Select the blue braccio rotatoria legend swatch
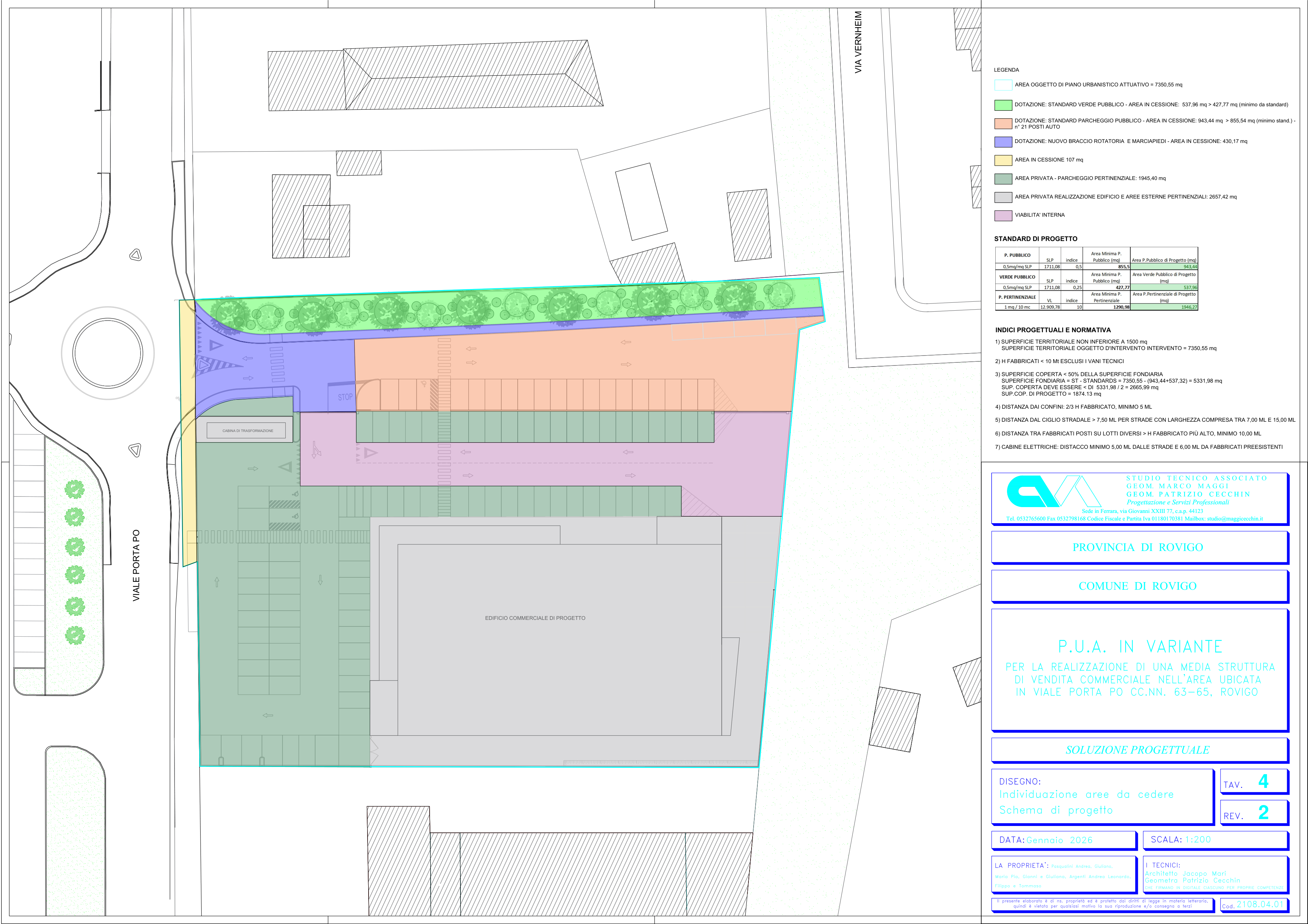 pos(1003,142)
